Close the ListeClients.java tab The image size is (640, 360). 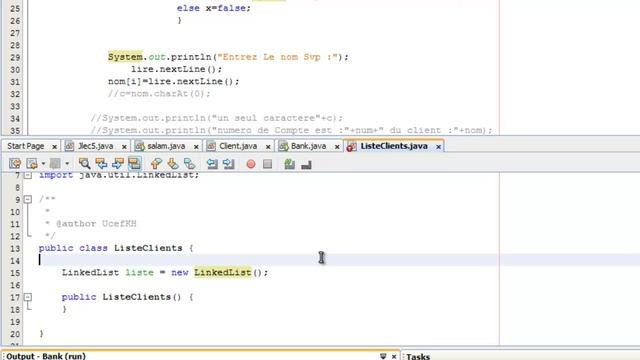click(438, 147)
